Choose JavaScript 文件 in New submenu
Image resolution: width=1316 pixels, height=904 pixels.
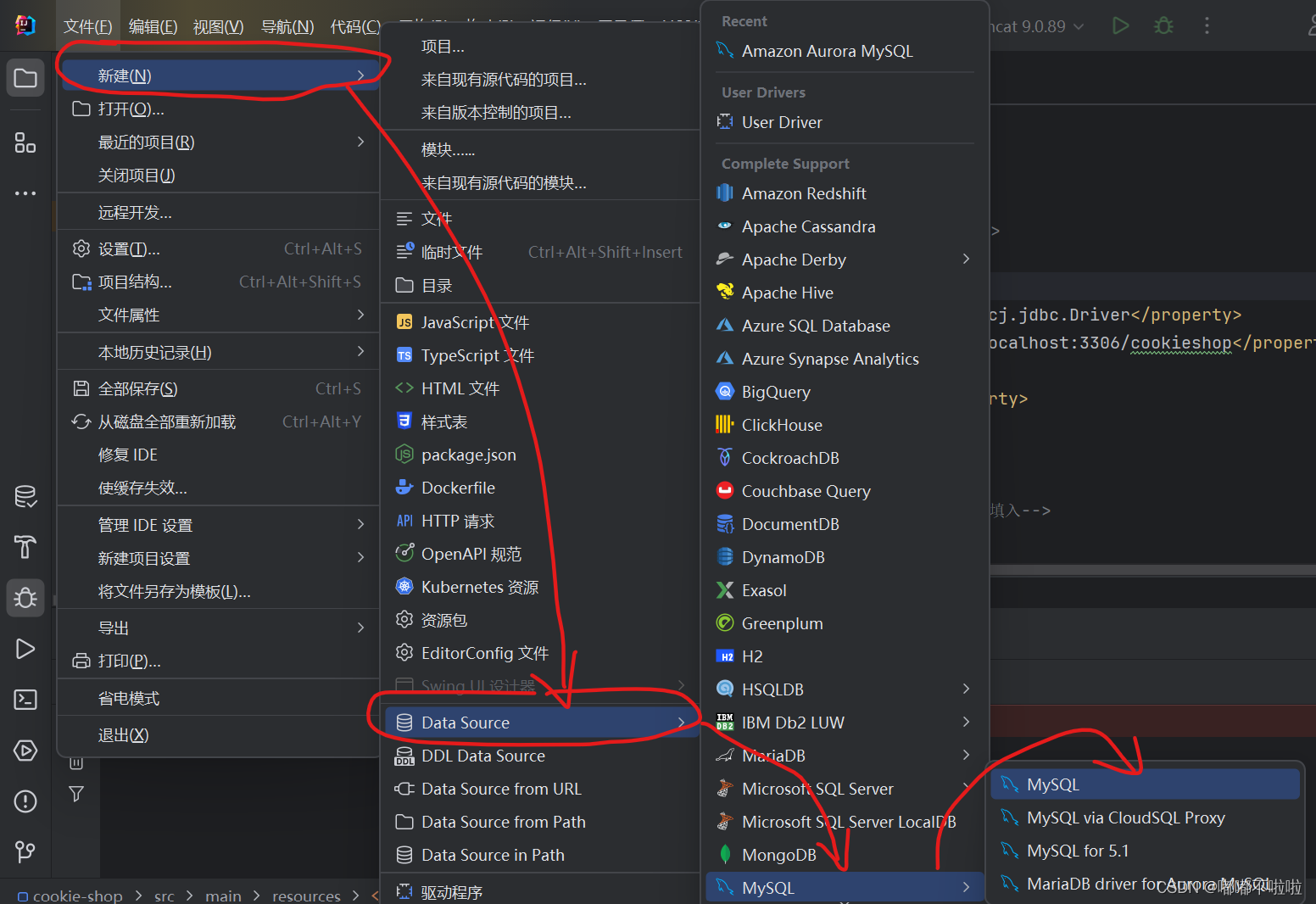pyautogui.click(x=540, y=322)
